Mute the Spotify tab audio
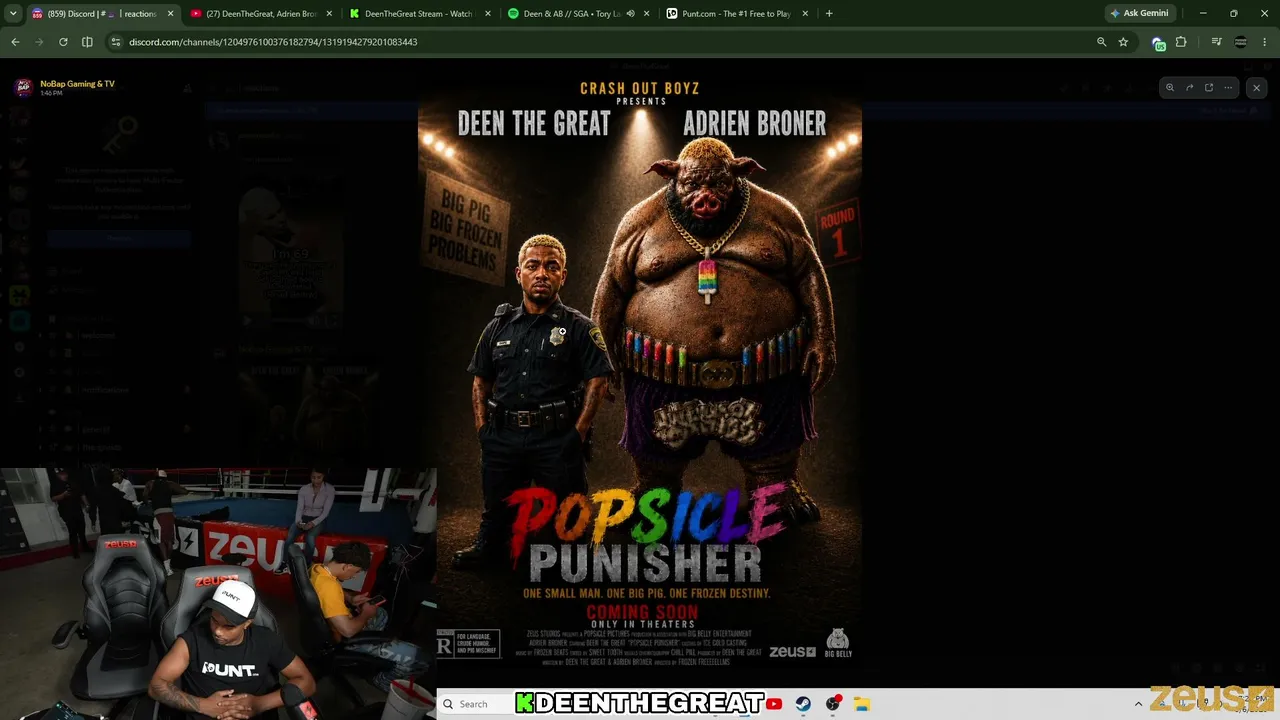The width and height of the screenshot is (1280, 720). pos(630,14)
